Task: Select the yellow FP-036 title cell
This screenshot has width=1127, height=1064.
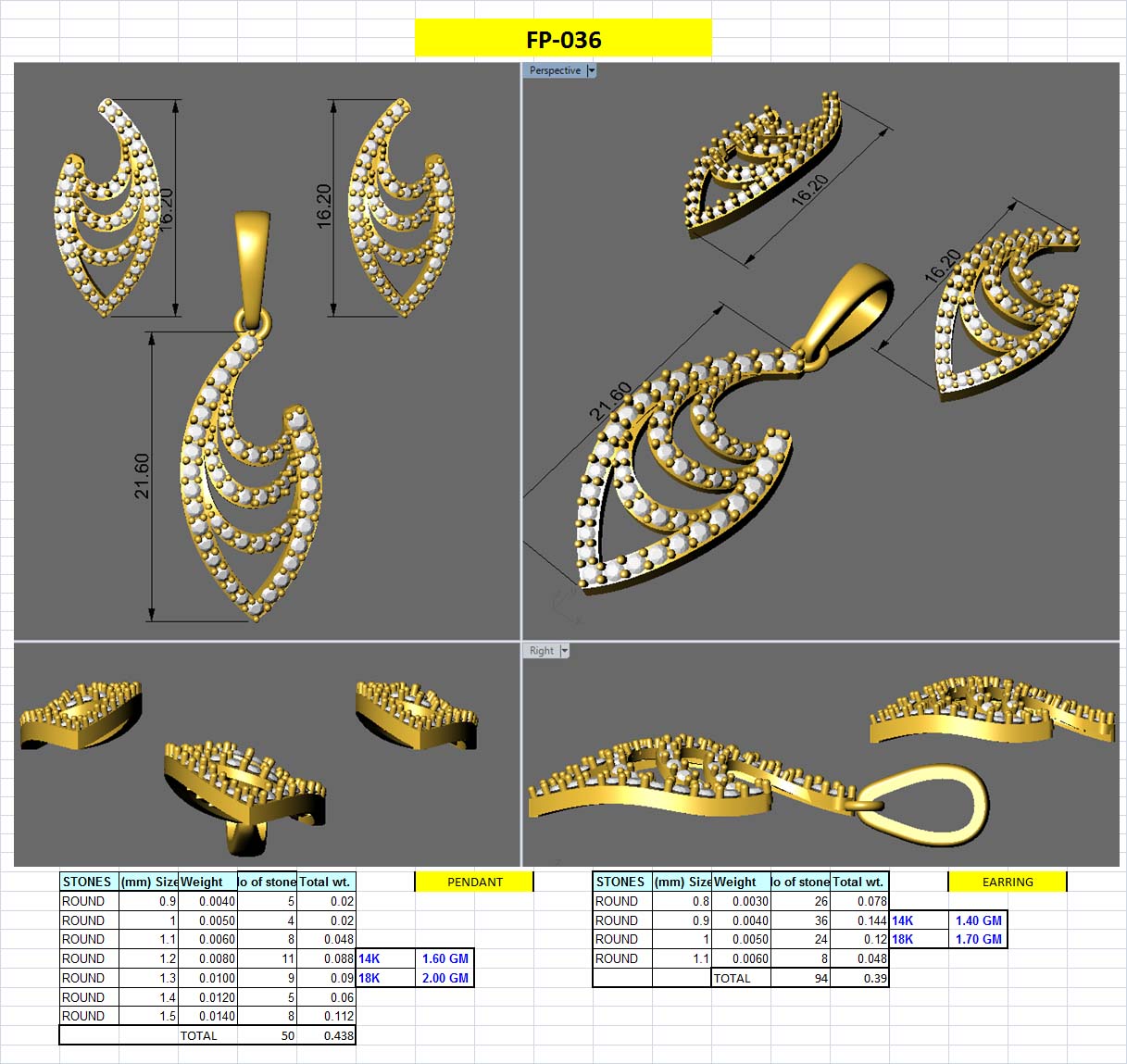Action: (x=563, y=40)
